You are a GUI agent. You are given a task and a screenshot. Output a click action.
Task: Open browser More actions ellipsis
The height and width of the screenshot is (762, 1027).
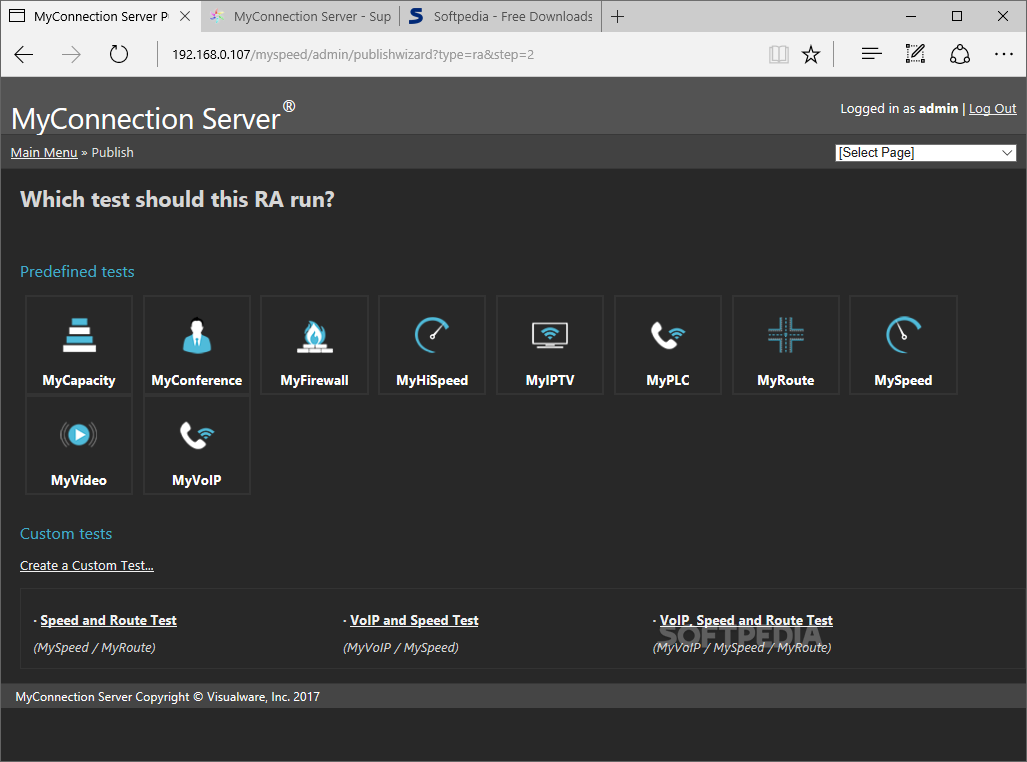point(1003,54)
